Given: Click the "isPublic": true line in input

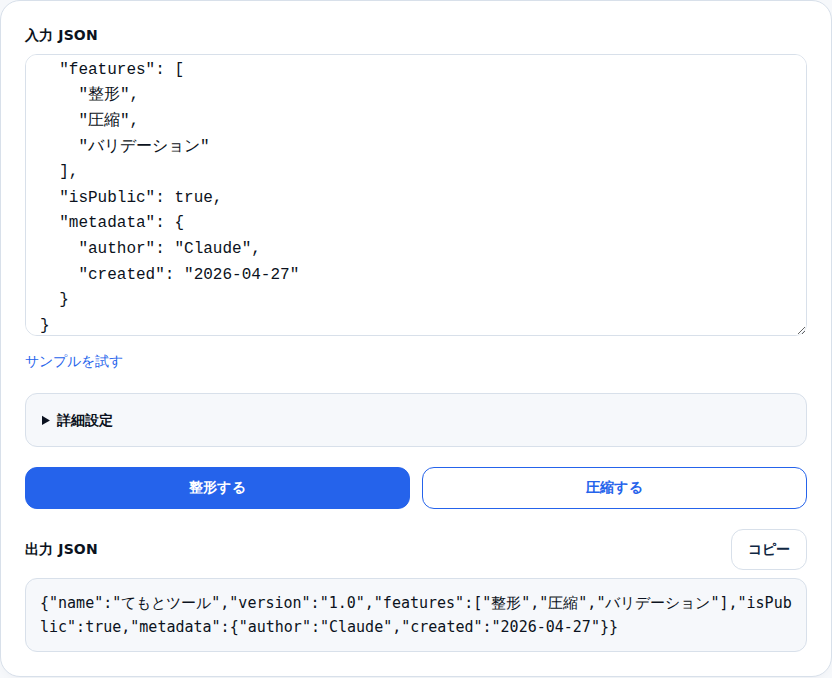Looking at the screenshot, I should tap(140, 197).
